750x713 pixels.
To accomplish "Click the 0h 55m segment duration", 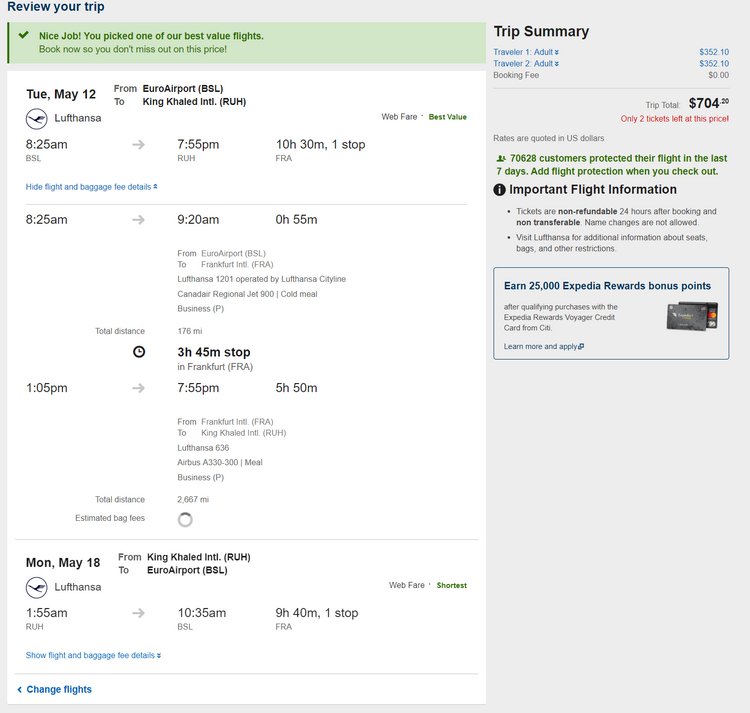I will tap(297, 220).
